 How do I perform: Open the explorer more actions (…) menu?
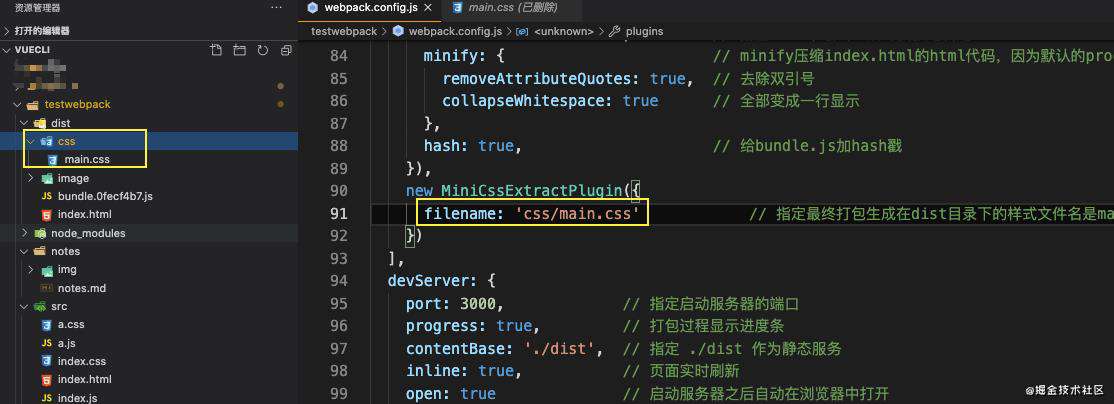coord(276,8)
